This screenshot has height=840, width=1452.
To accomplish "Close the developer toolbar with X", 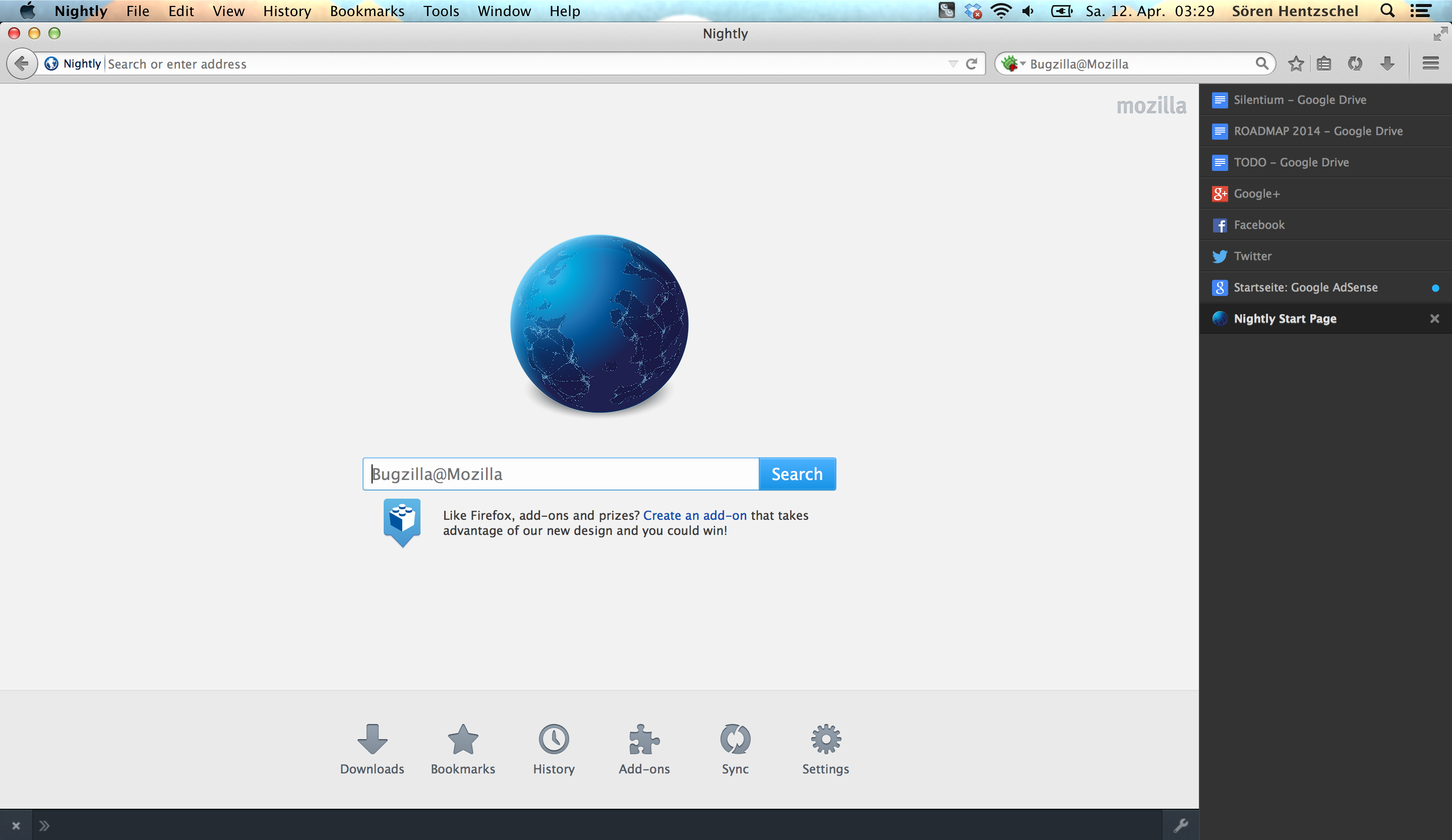I will [x=16, y=826].
